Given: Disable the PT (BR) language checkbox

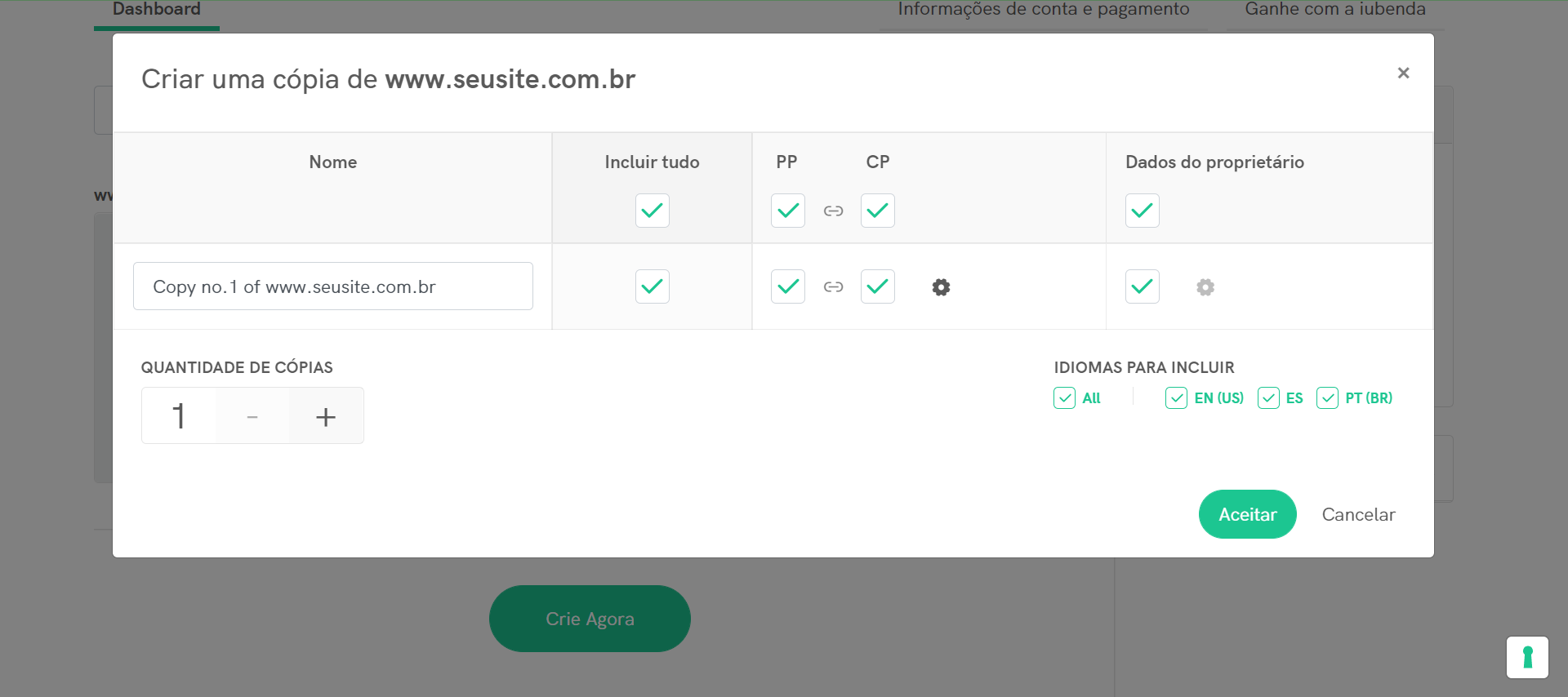Looking at the screenshot, I should coord(1327,398).
